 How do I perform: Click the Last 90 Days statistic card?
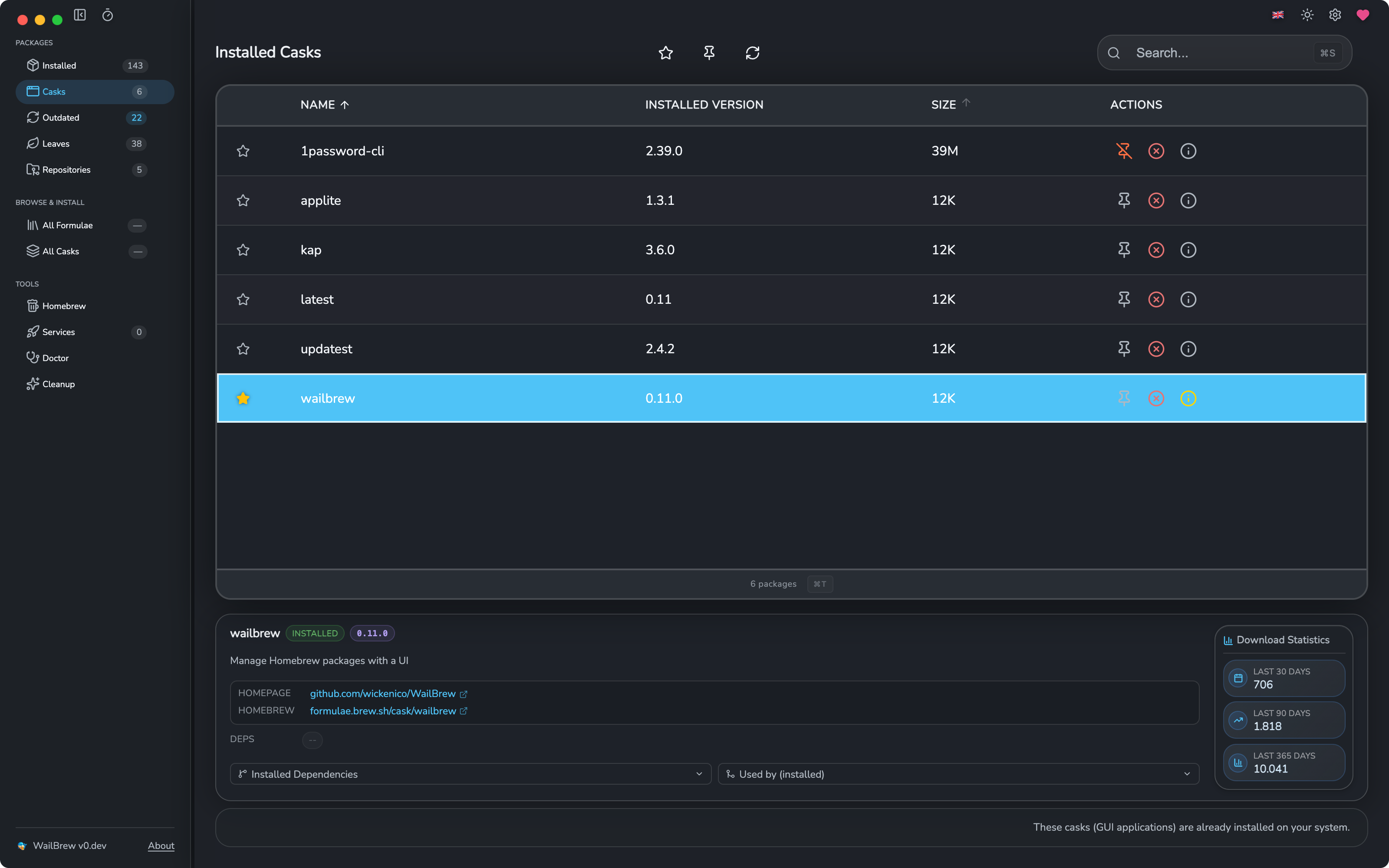(x=1284, y=720)
